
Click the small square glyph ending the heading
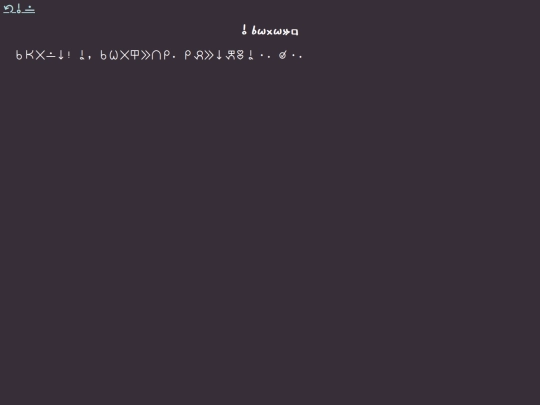[x=295, y=32]
